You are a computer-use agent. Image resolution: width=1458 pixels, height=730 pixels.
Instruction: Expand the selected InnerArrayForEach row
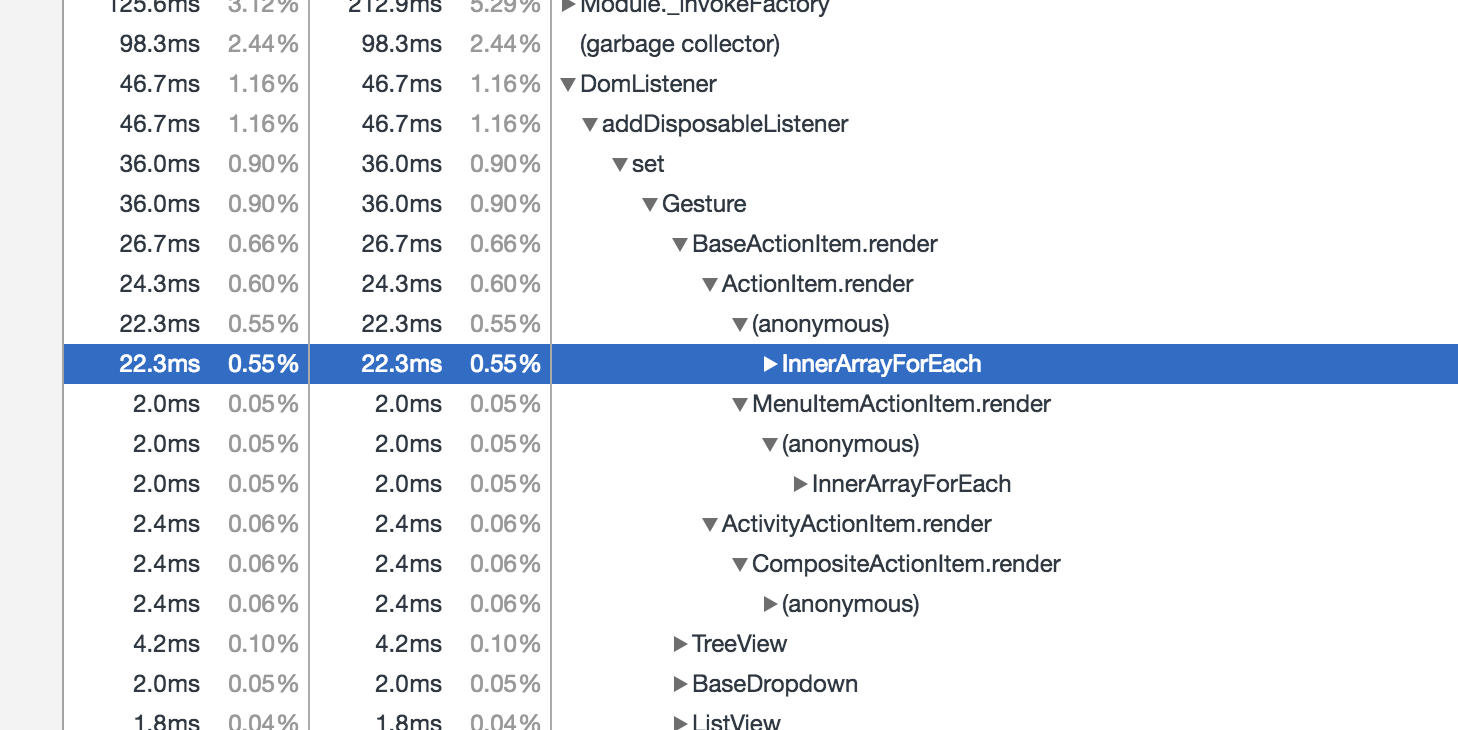(x=769, y=364)
